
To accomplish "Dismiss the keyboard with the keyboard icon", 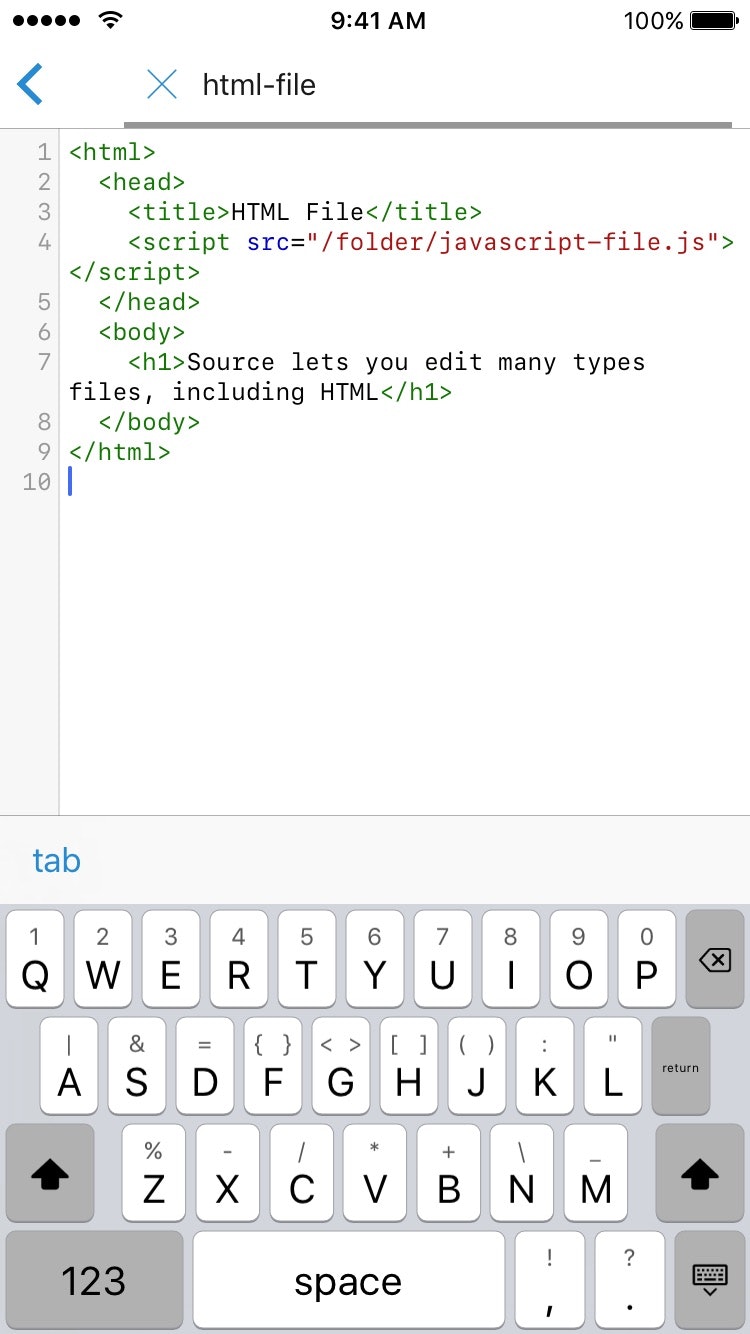I will coord(710,1279).
